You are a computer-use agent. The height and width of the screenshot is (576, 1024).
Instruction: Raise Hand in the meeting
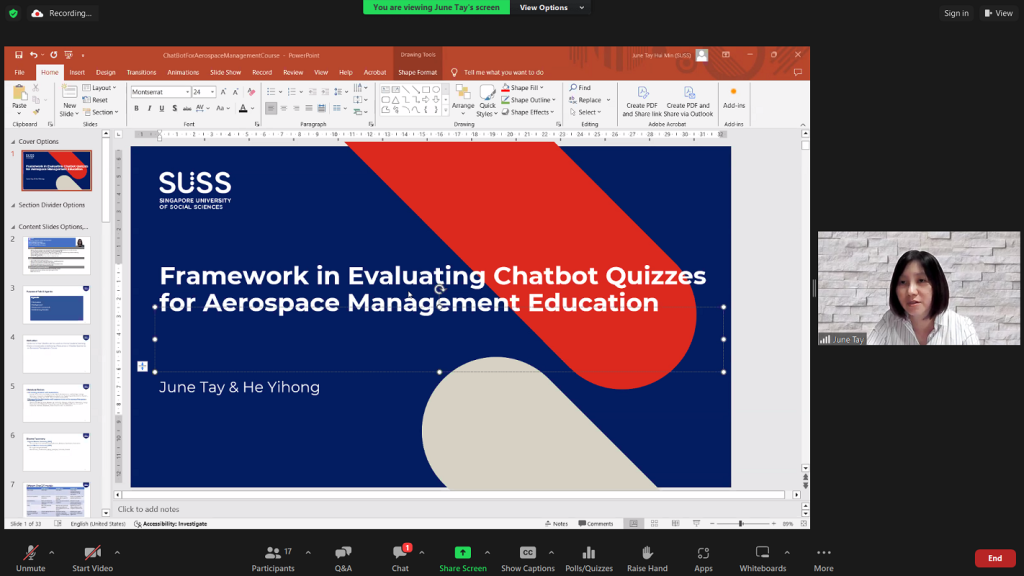[x=647, y=553]
